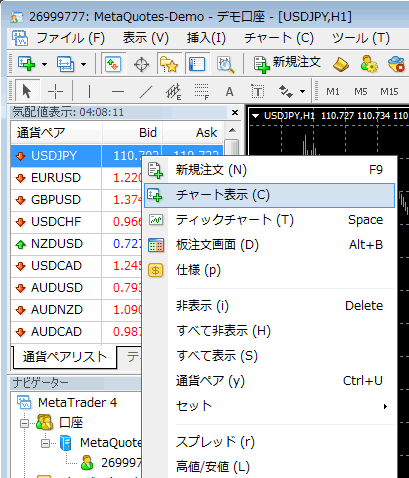
Task: Select the AUDUSD row
Action: click(77, 288)
